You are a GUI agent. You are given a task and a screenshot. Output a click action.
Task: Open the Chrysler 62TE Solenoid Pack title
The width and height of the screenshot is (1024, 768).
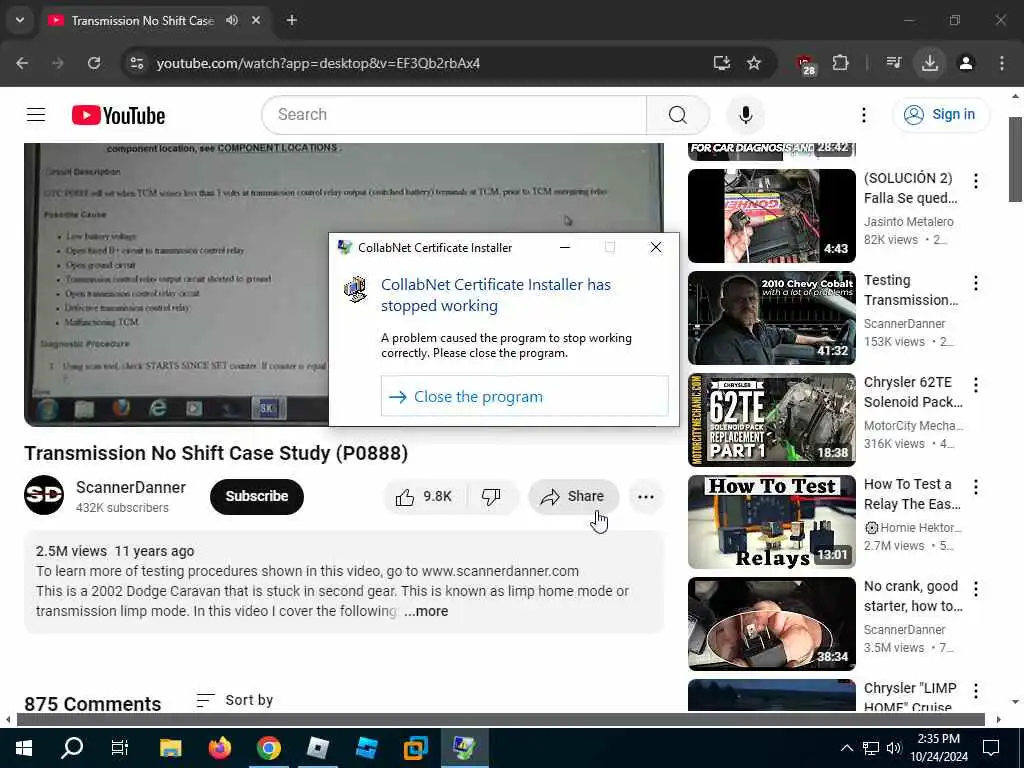pyautogui.click(x=913, y=392)
